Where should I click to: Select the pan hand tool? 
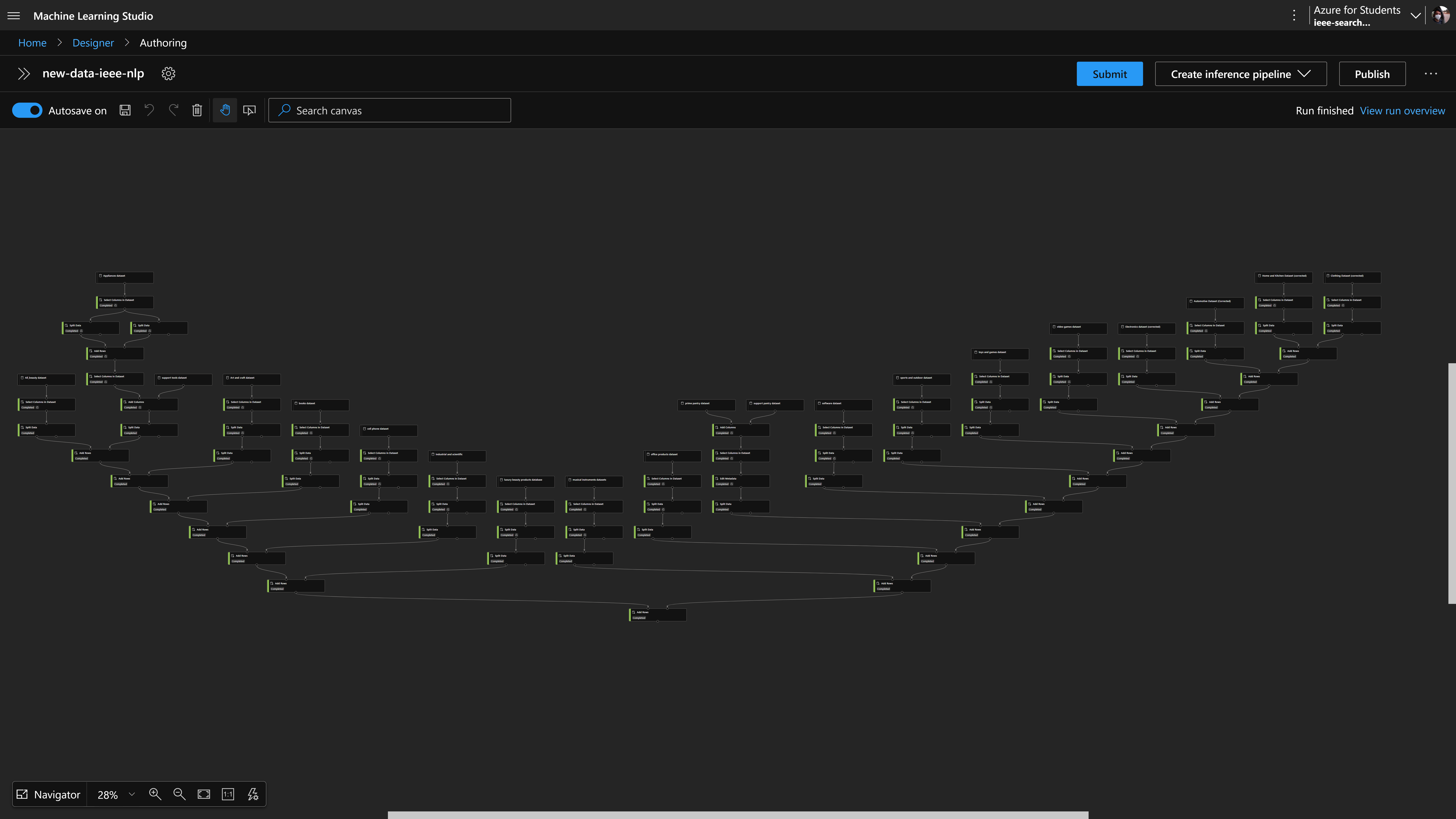[x=225, y=110]
